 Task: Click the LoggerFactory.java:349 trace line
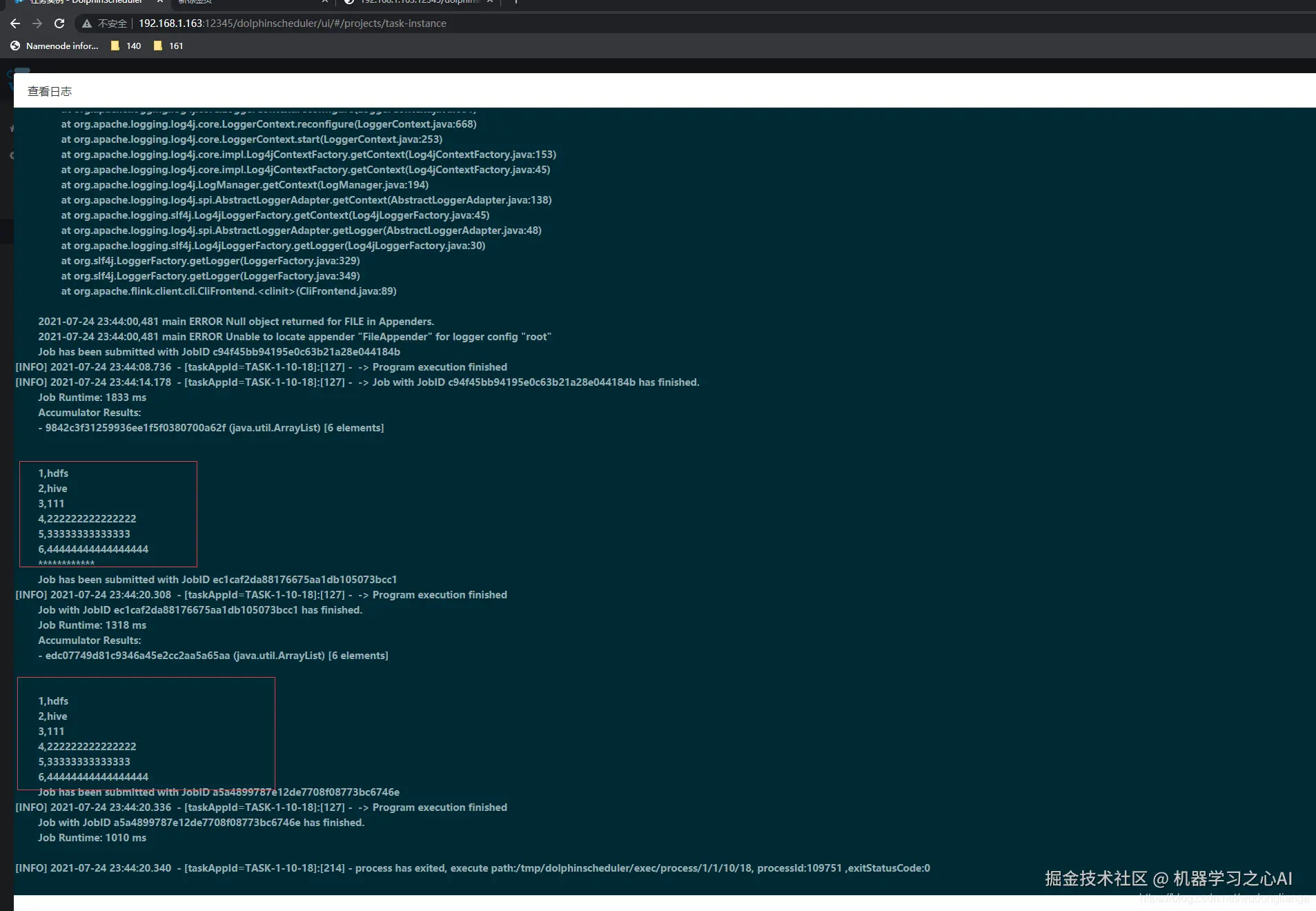(x=210, y=276)
